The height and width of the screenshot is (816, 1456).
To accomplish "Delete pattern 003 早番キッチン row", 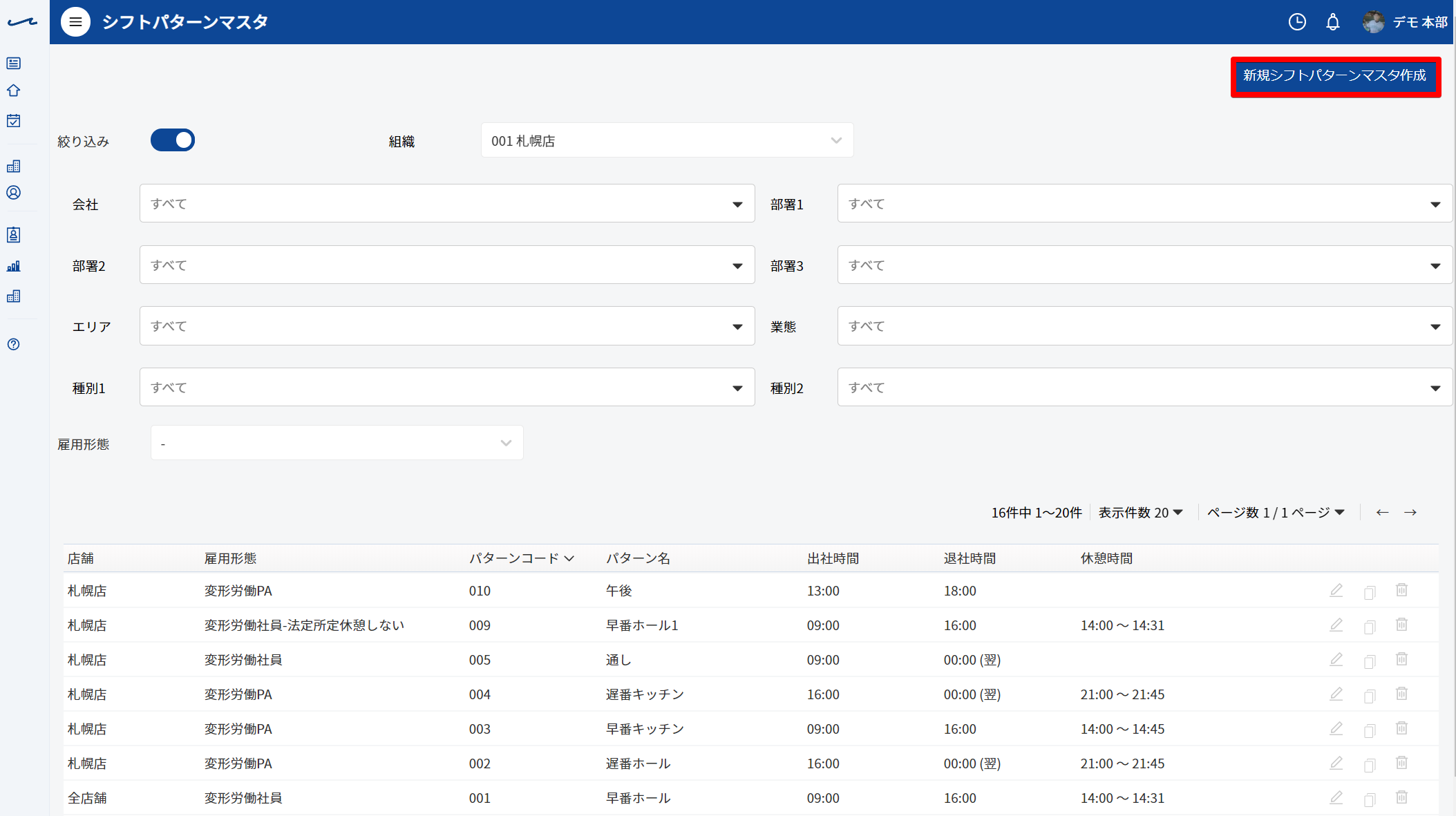I will pyautogui.click(x=1401, y=728).
